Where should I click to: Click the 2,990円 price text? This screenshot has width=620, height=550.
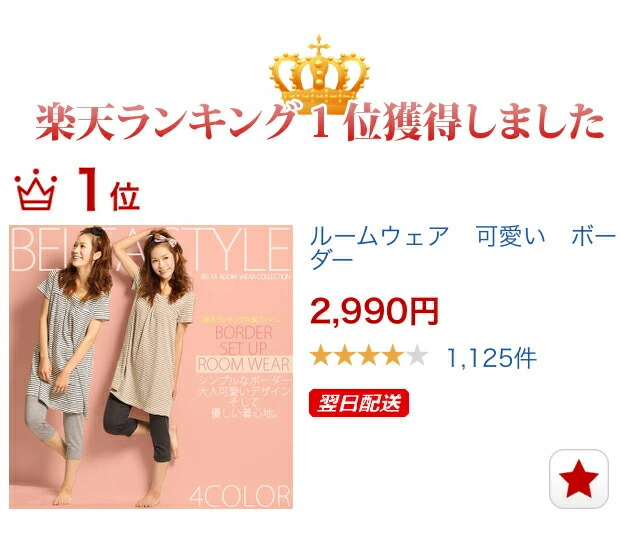374,311
